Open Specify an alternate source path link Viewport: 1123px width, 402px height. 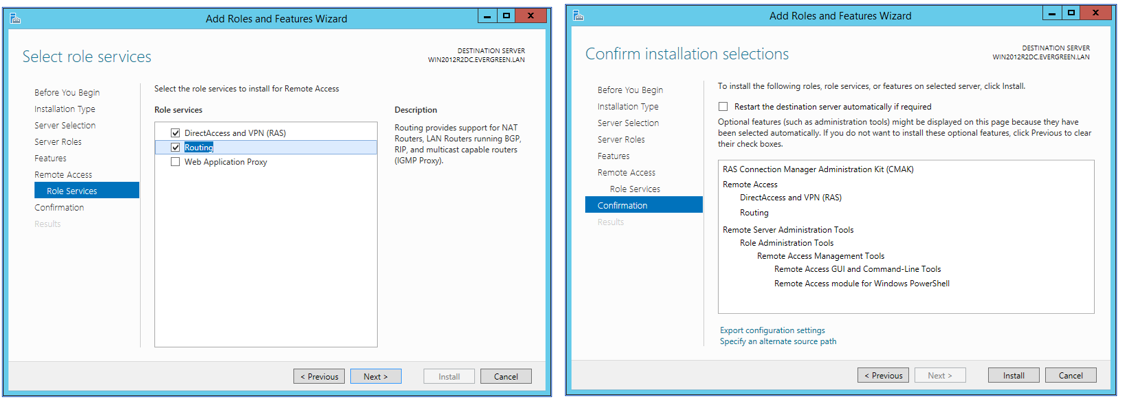pos(778,342)
